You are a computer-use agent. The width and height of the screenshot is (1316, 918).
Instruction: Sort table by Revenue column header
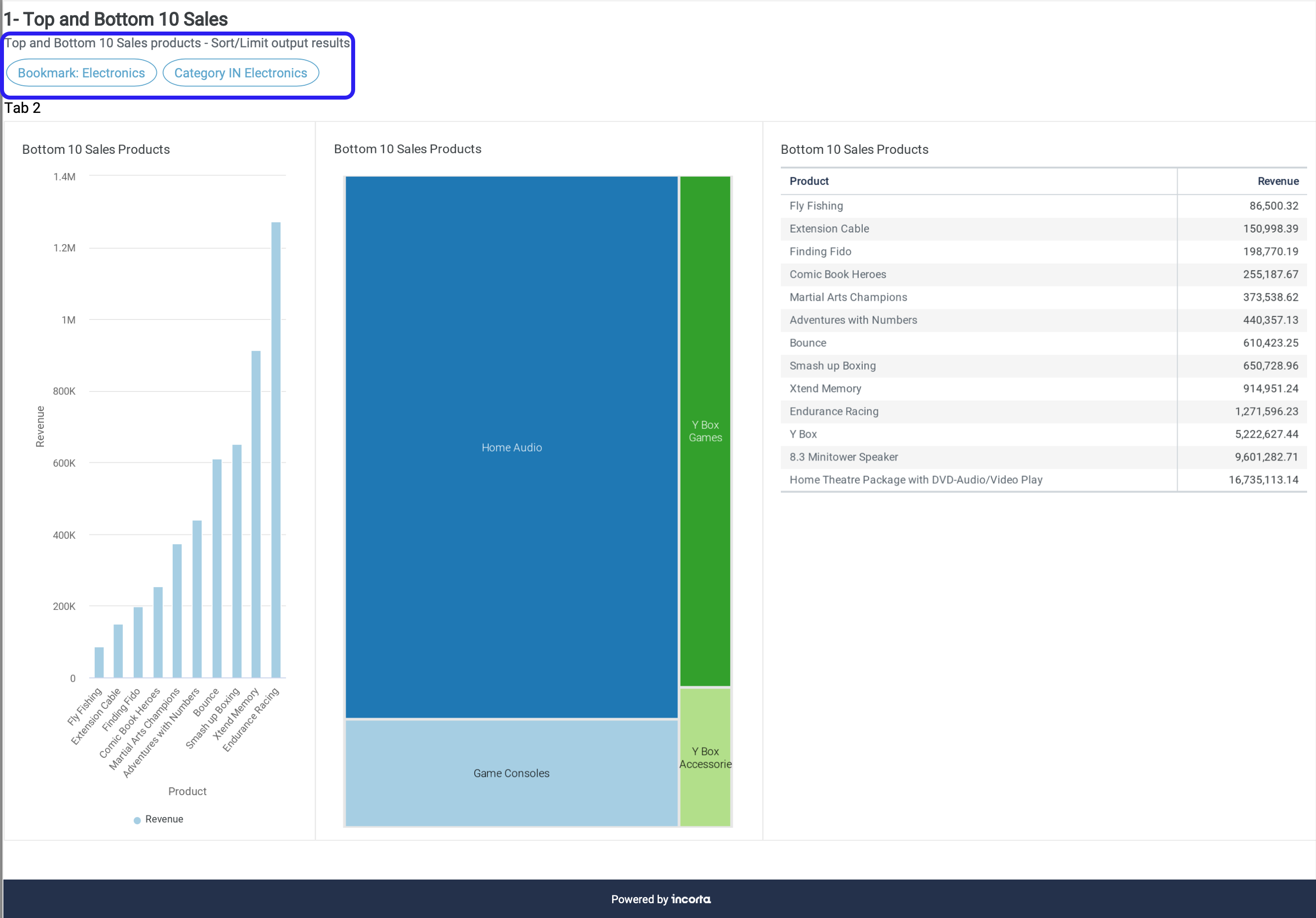1278,181
